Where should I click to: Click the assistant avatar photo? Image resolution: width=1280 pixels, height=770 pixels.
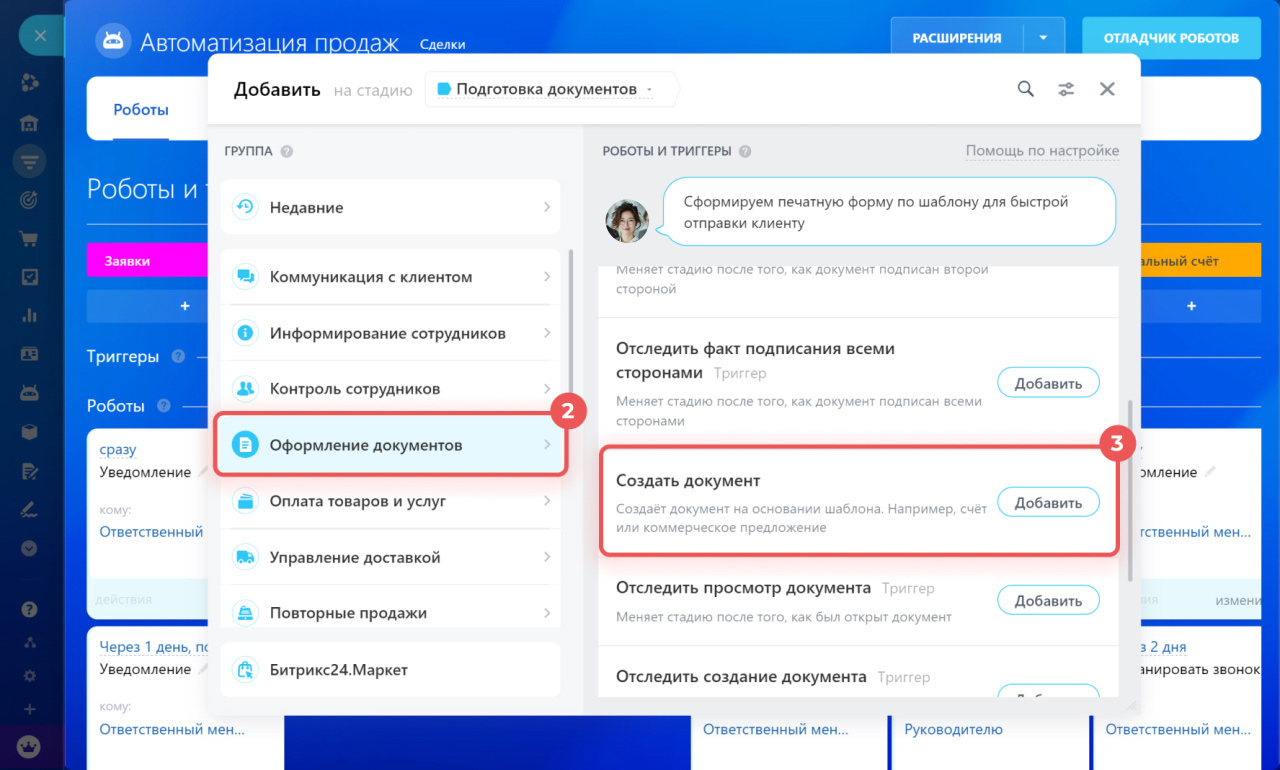click(627, 221)
